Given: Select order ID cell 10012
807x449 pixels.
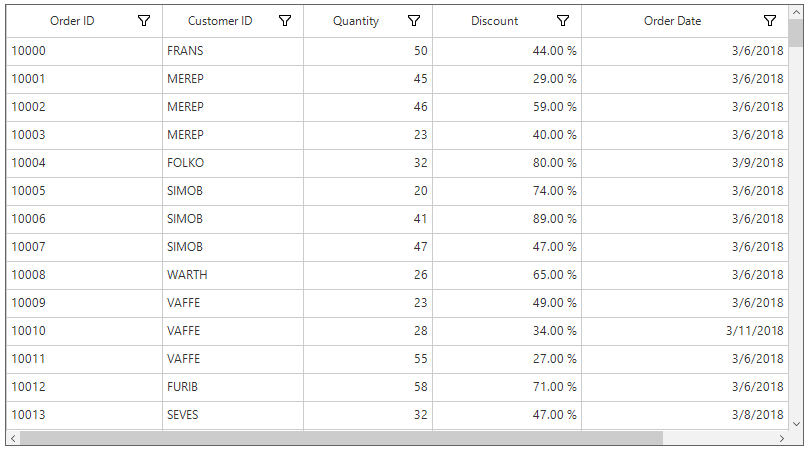Looking at the screenshot, I should [x=84, y=387].
